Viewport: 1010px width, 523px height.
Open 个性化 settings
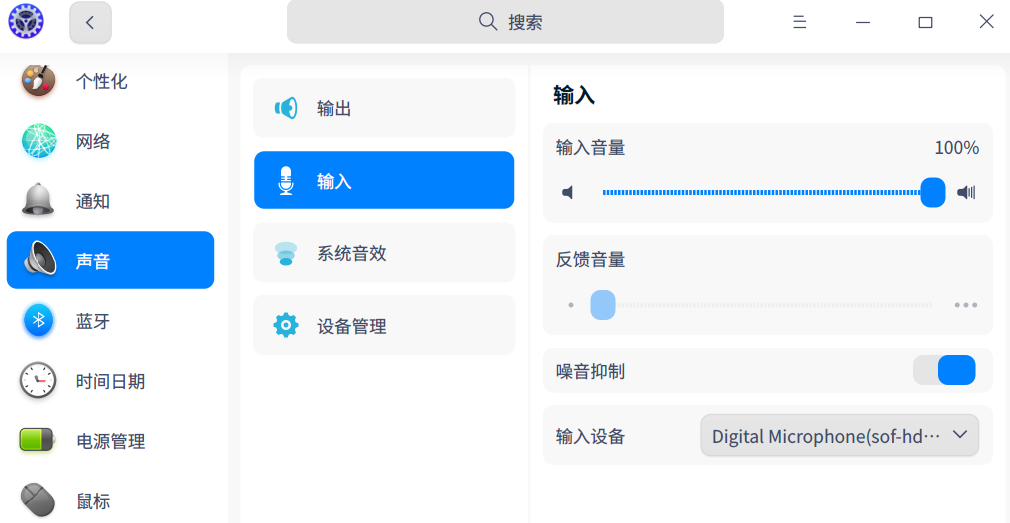coord(110,82)
